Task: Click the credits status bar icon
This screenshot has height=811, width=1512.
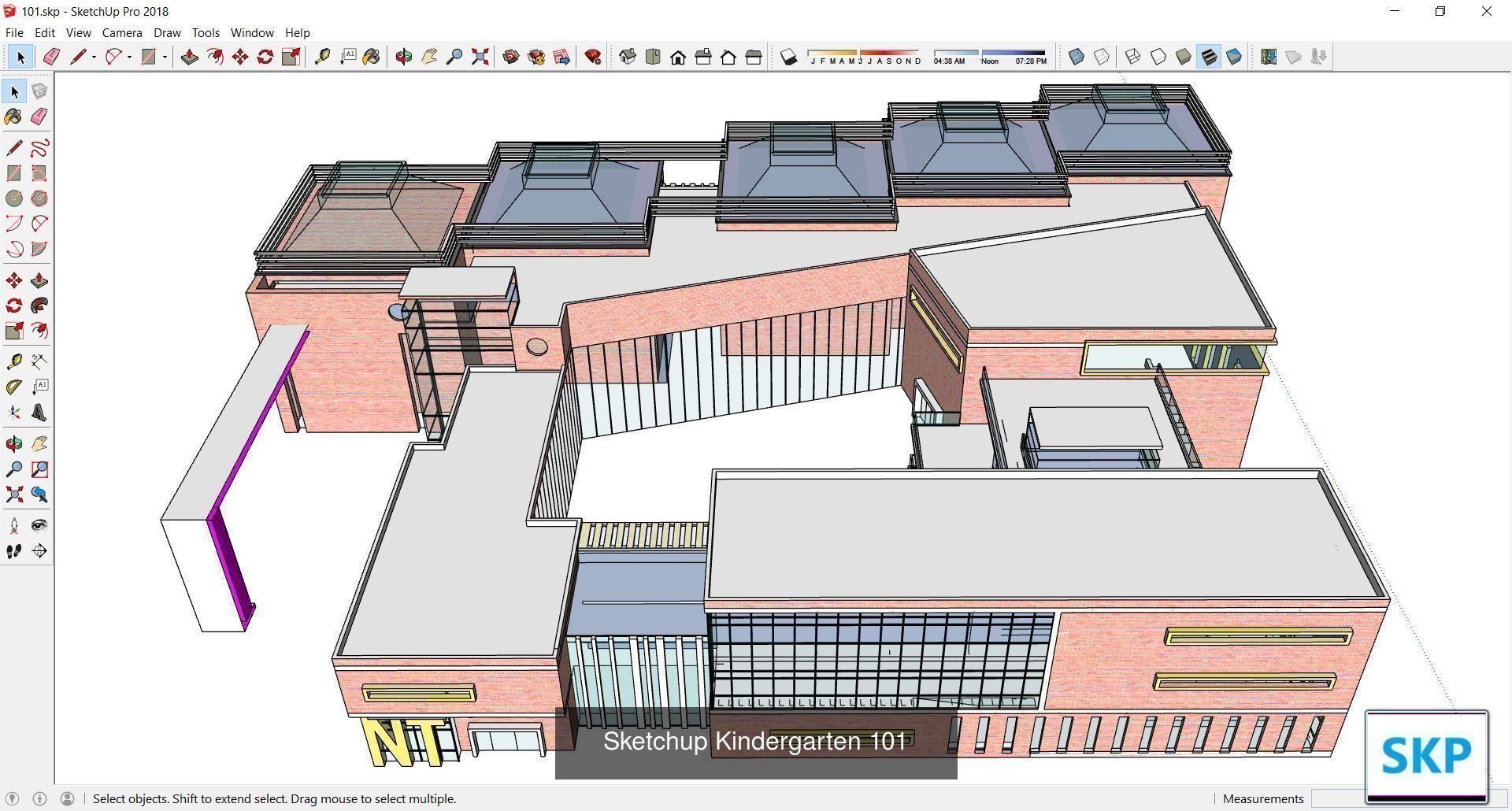Action: point(39,798)
